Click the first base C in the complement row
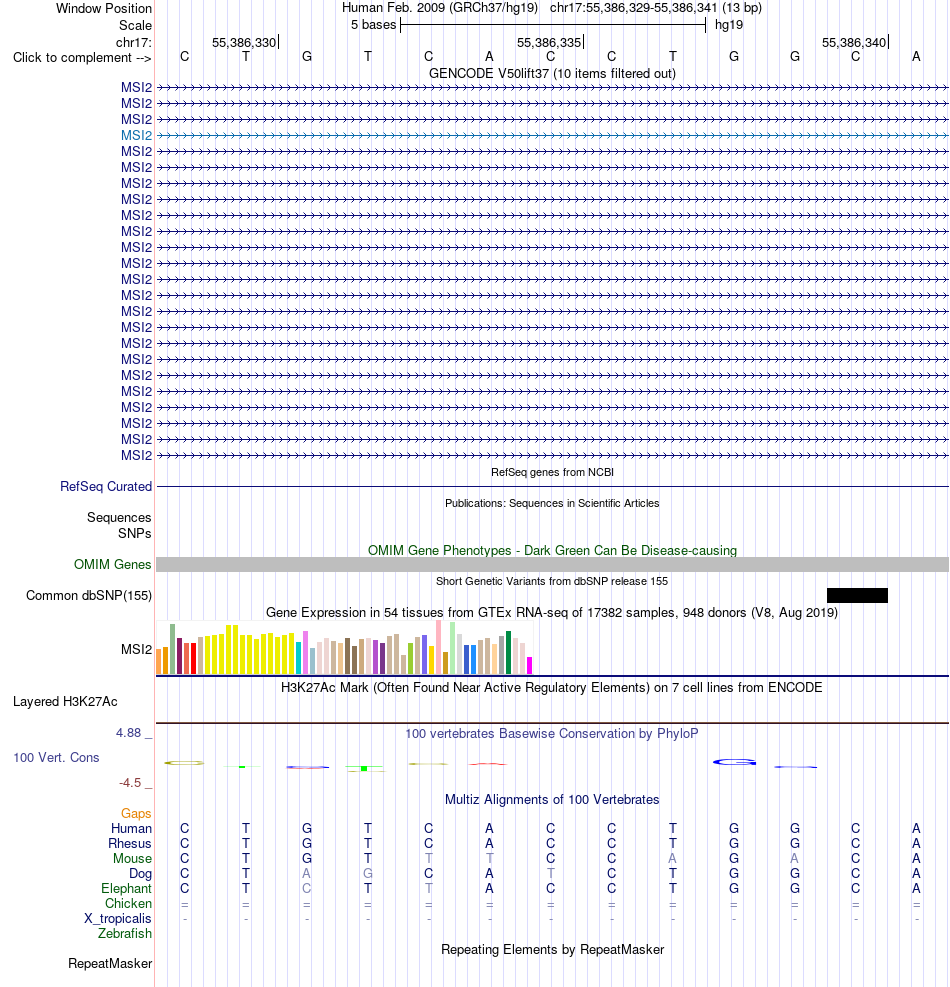Screen dimensions: 950x987 click(184, 57)
